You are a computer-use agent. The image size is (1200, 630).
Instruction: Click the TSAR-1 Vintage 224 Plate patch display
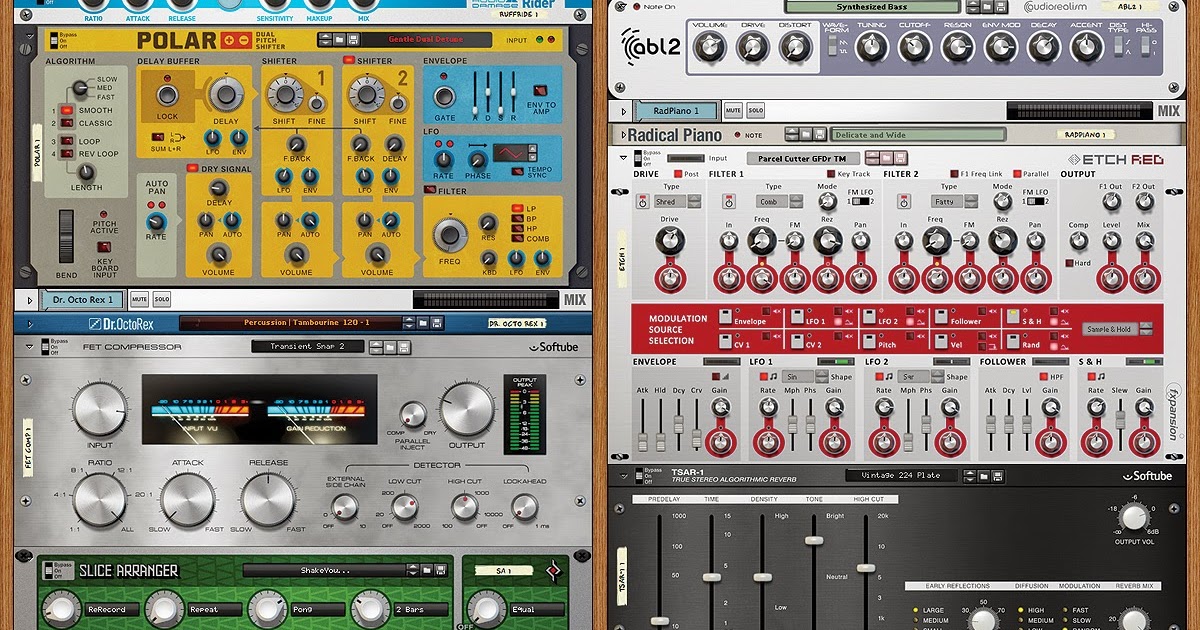(902, 475)
